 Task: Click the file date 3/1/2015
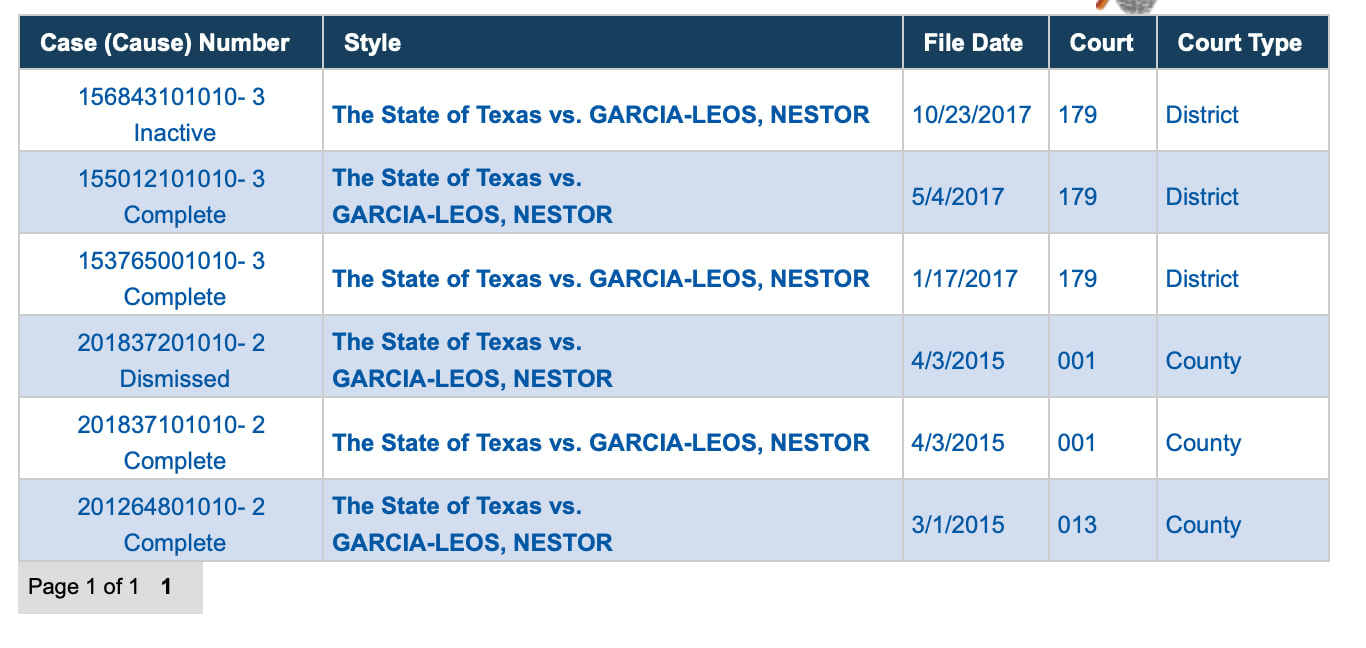click(x=957, y=525)
